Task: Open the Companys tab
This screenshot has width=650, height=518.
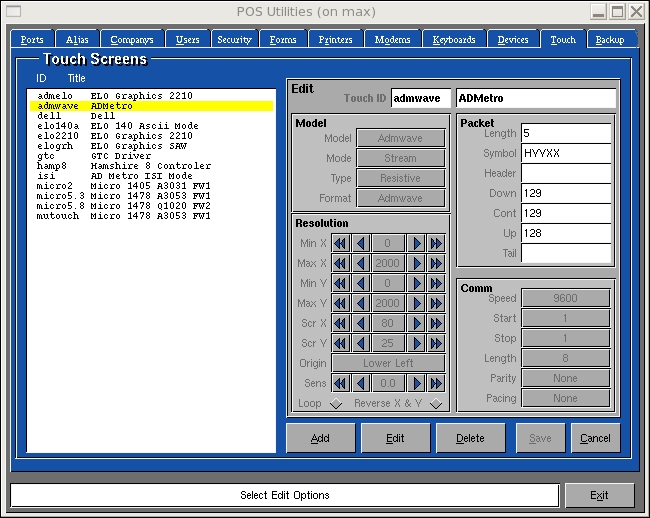Action: 132,39
